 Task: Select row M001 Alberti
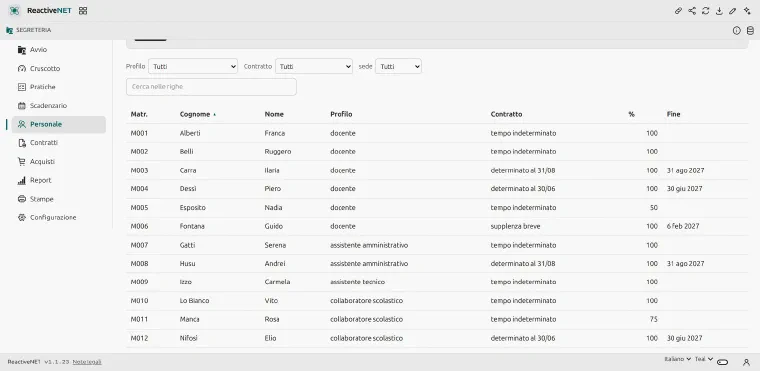click(x=437, y=133)
